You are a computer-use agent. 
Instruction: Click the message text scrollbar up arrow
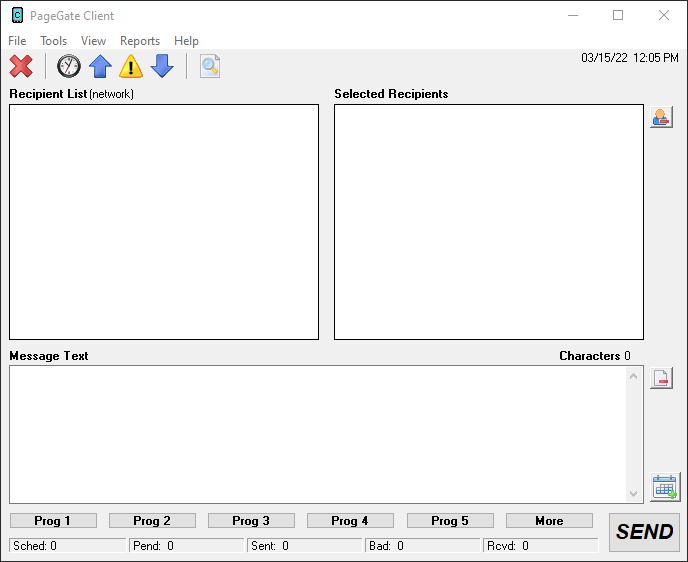tap(633, 376)
